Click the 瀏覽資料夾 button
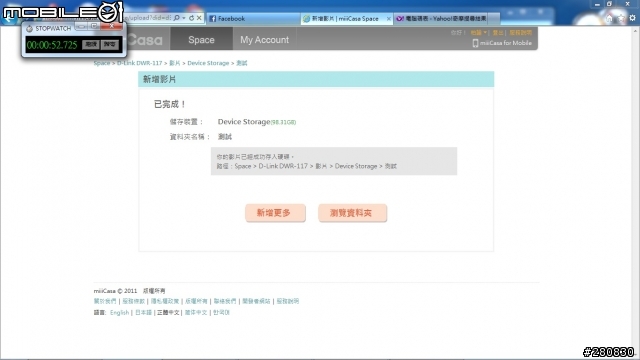 (x=352, y=213)
